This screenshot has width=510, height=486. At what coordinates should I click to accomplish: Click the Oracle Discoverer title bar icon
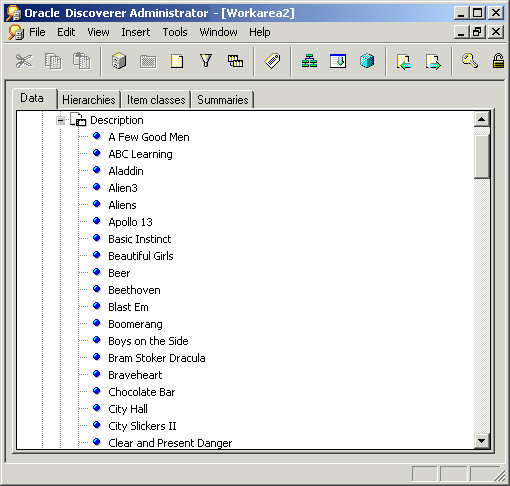pyautogui.click(x=14, y=13)
